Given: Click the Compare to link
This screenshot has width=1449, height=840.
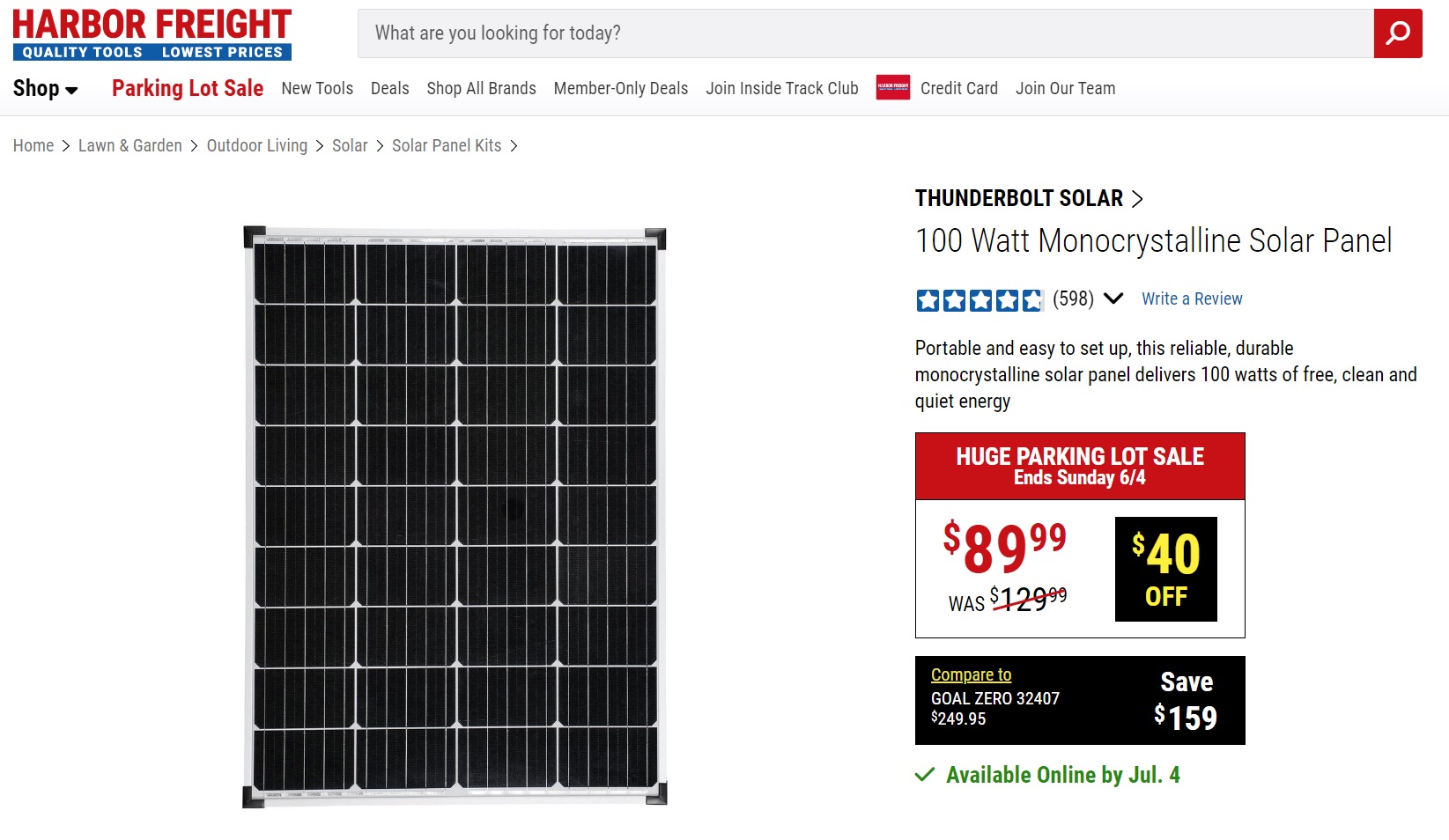Looking at the screenshot, I should tap(971, 674).
